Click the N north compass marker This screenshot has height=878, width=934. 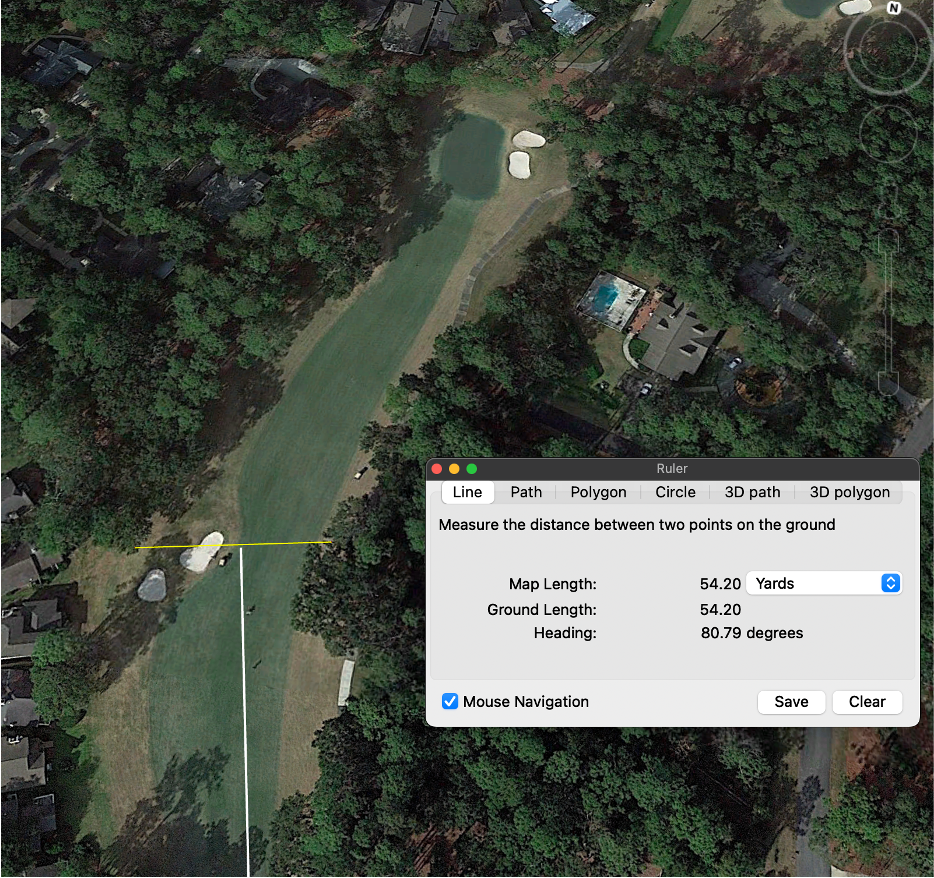click(x=893, y=8)
